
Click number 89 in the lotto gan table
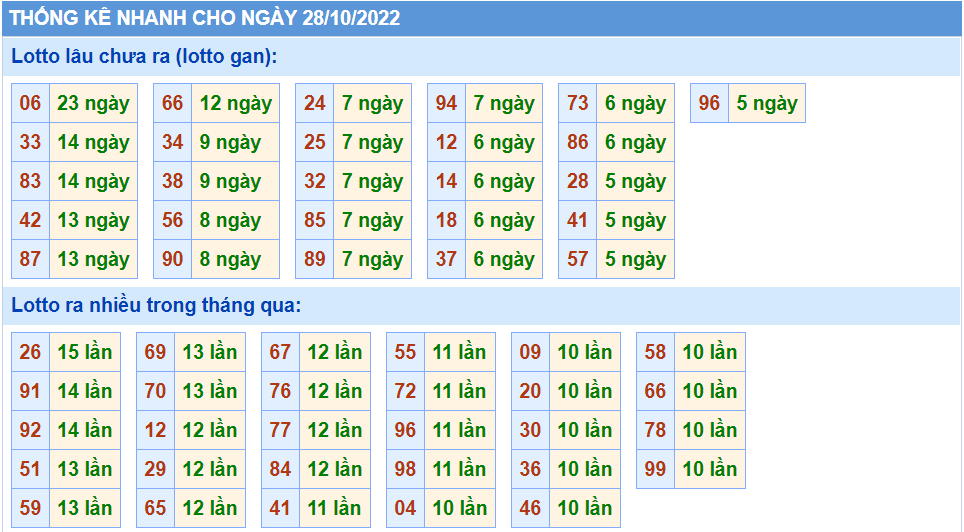click(315, 259)
